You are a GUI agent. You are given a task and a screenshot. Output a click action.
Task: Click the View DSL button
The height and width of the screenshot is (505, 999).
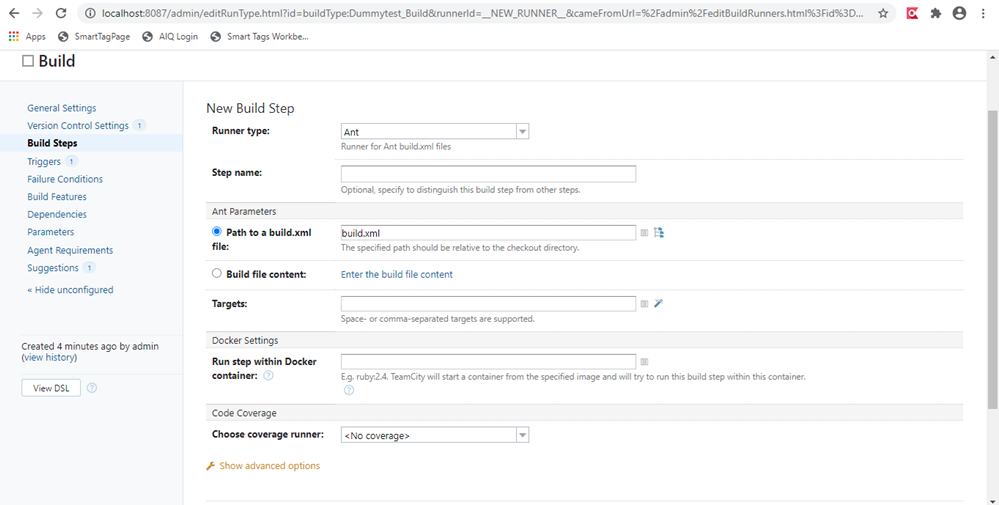pos(51,388)
